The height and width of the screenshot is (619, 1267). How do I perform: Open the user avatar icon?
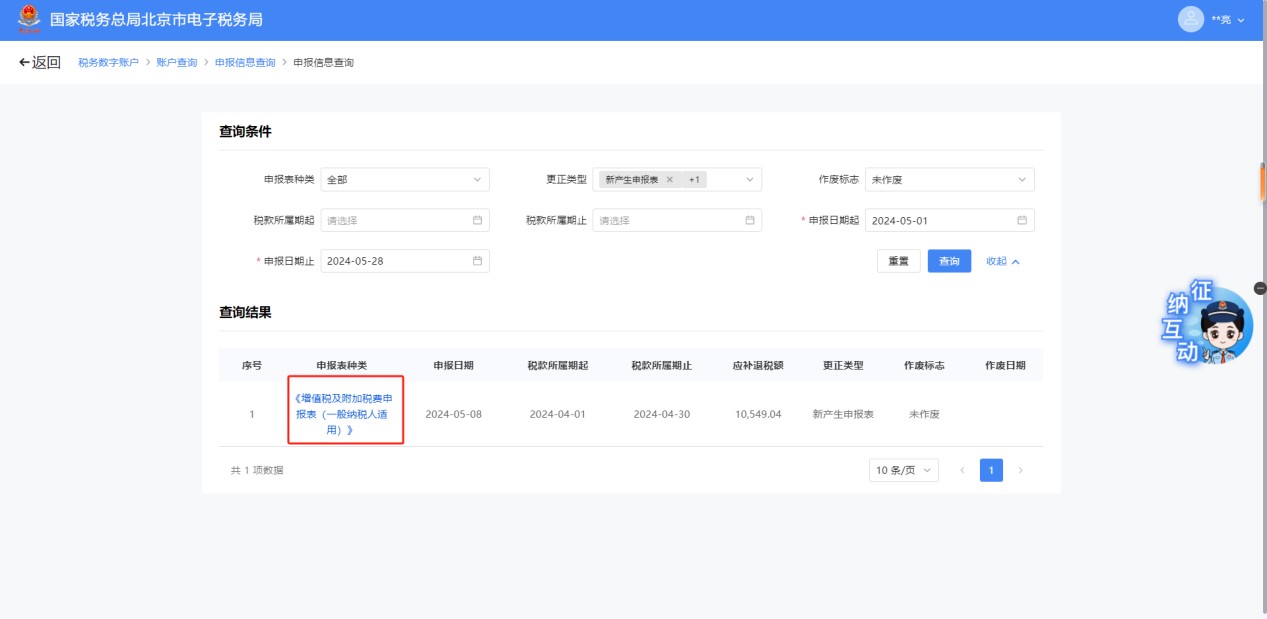1190,19
